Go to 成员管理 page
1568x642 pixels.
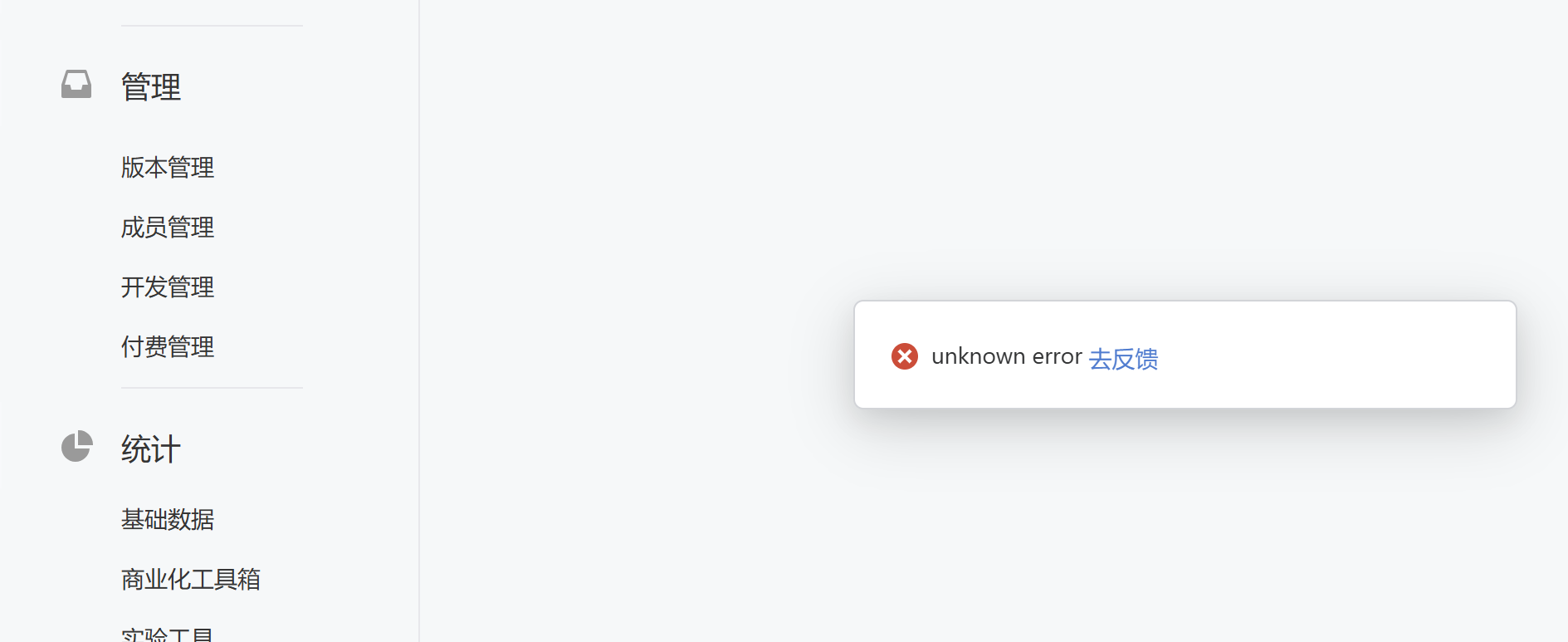click(x=168, y=228)
